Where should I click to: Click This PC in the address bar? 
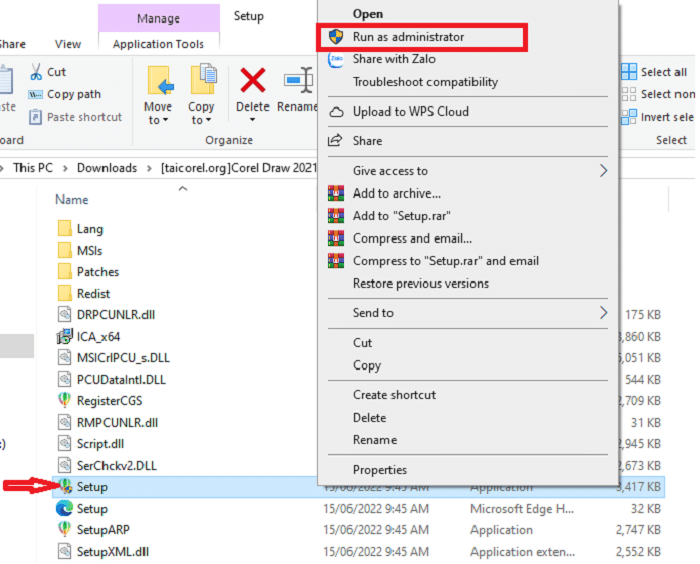(x=33, y=168)
